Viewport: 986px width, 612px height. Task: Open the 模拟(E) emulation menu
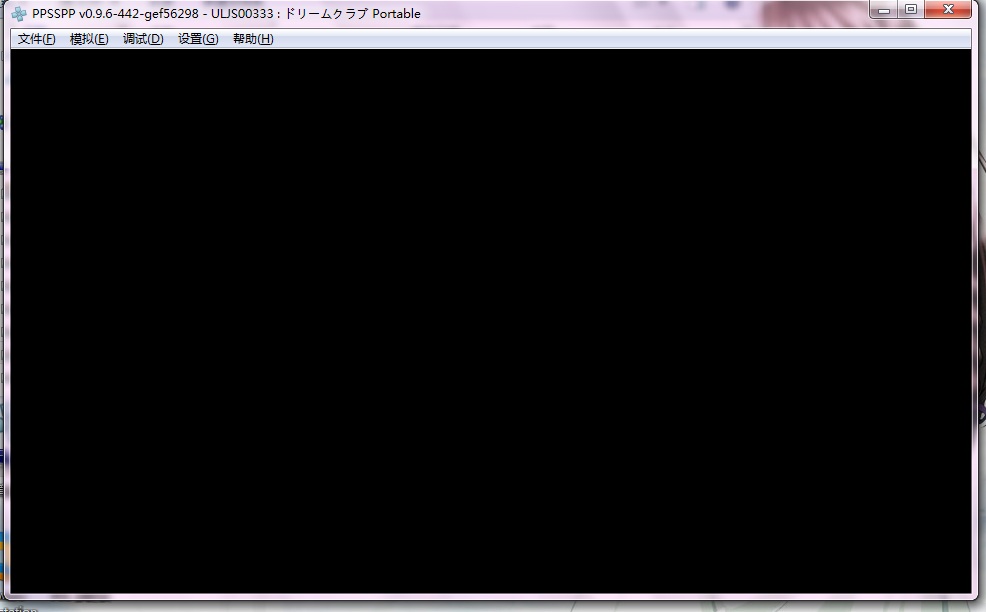click(x=89, y=39)
